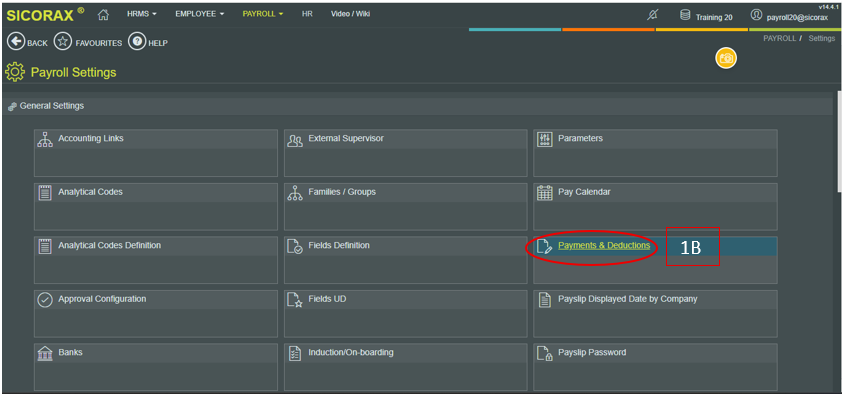Click the Settings breadcrumb text
Viewport: 845px width, 397px height.
[821, 38]
